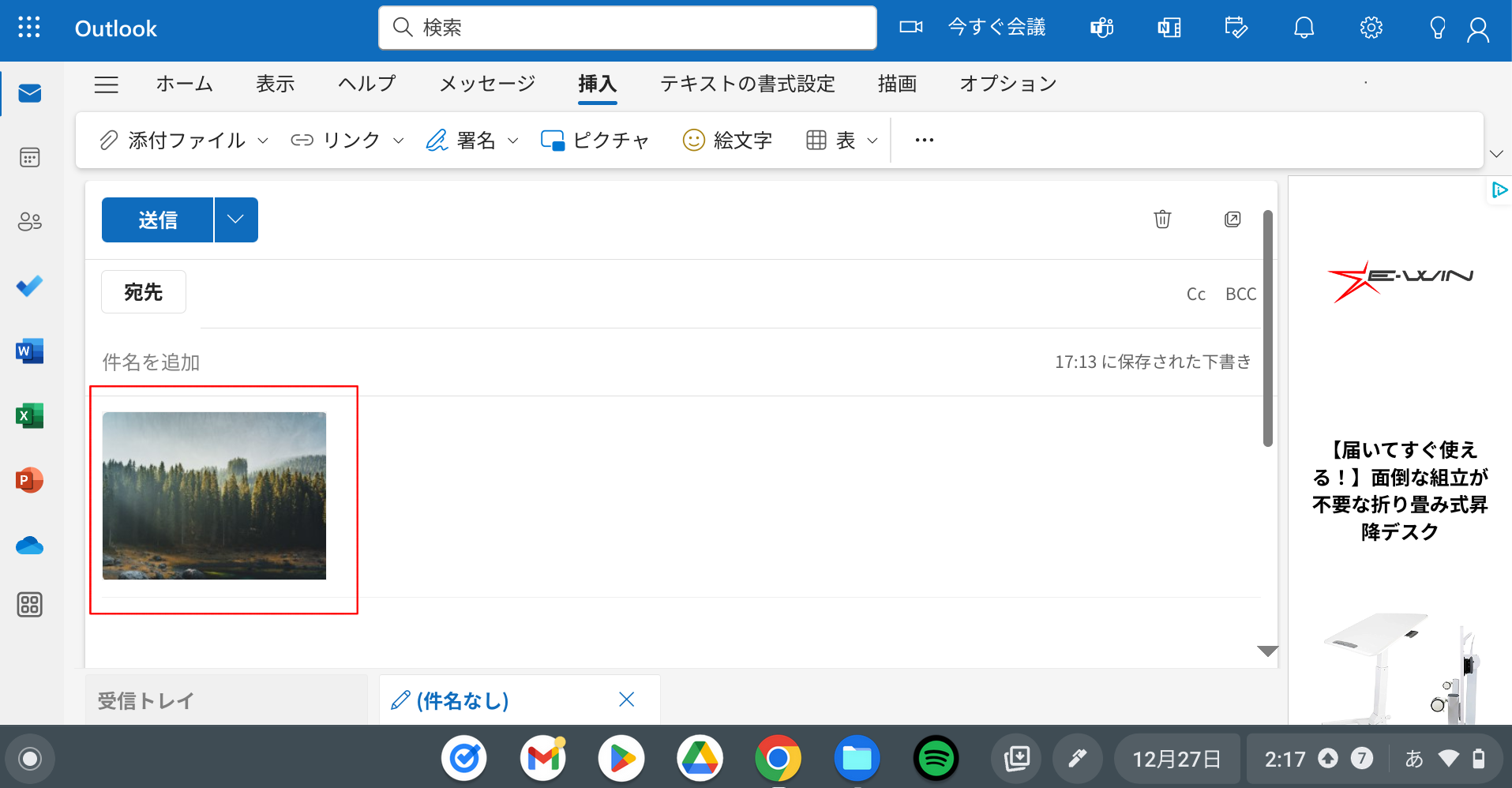Viewport: 1512px width, 788px height.
Task: Switch to the 描画 ribbon tab
Action: tap(897, 84)
